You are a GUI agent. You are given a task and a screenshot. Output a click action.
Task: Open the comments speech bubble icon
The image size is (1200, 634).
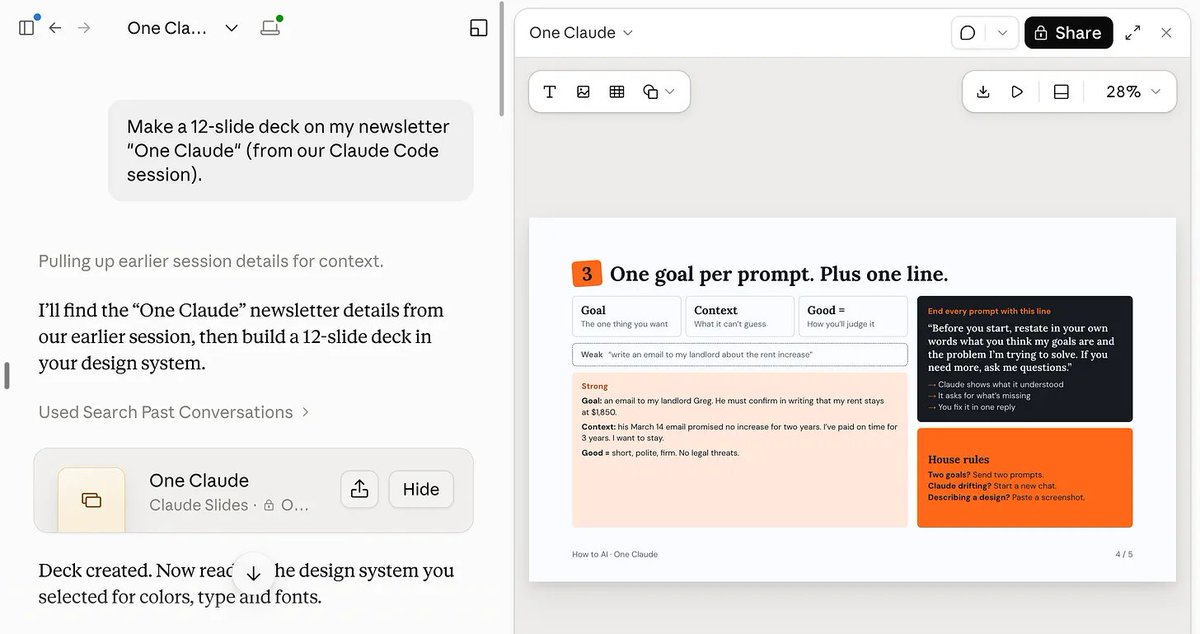[968, 33]
